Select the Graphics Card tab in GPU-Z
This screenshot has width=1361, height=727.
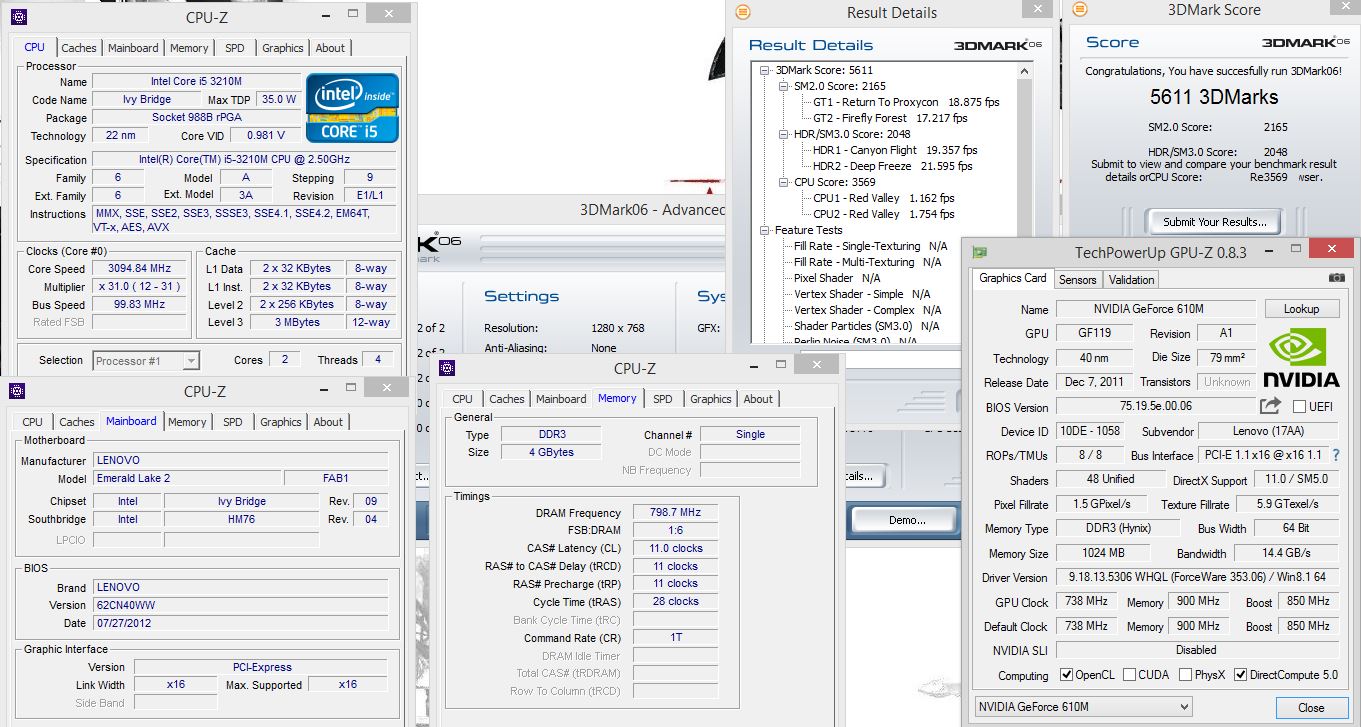(1012, 278)
